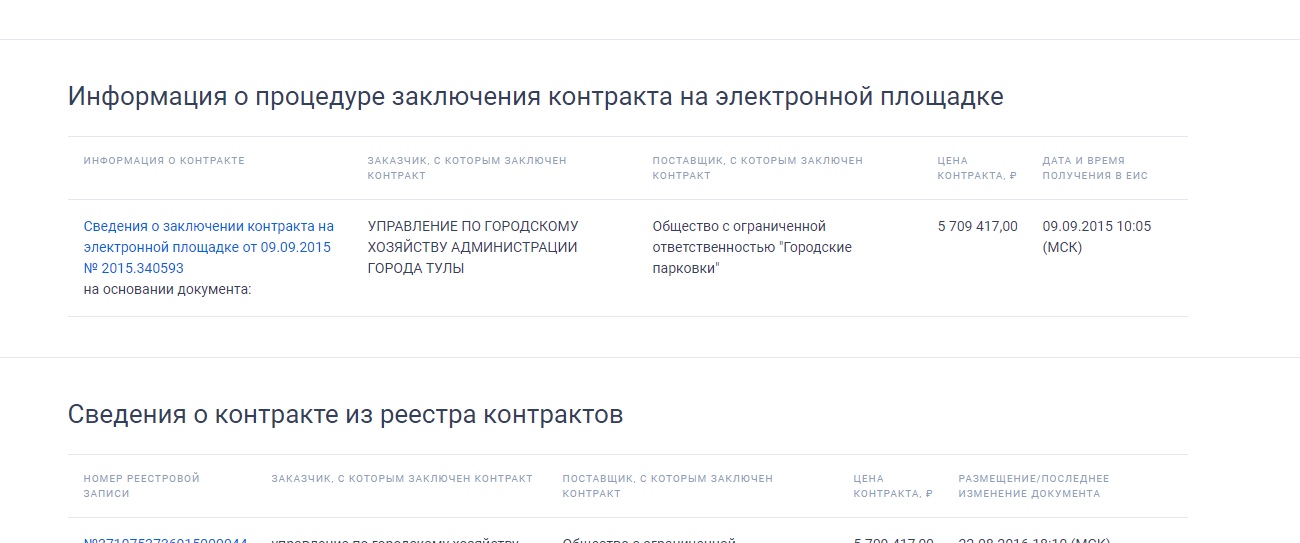Click the 'Цена контракта, ₽' header in the registry table

893,486
